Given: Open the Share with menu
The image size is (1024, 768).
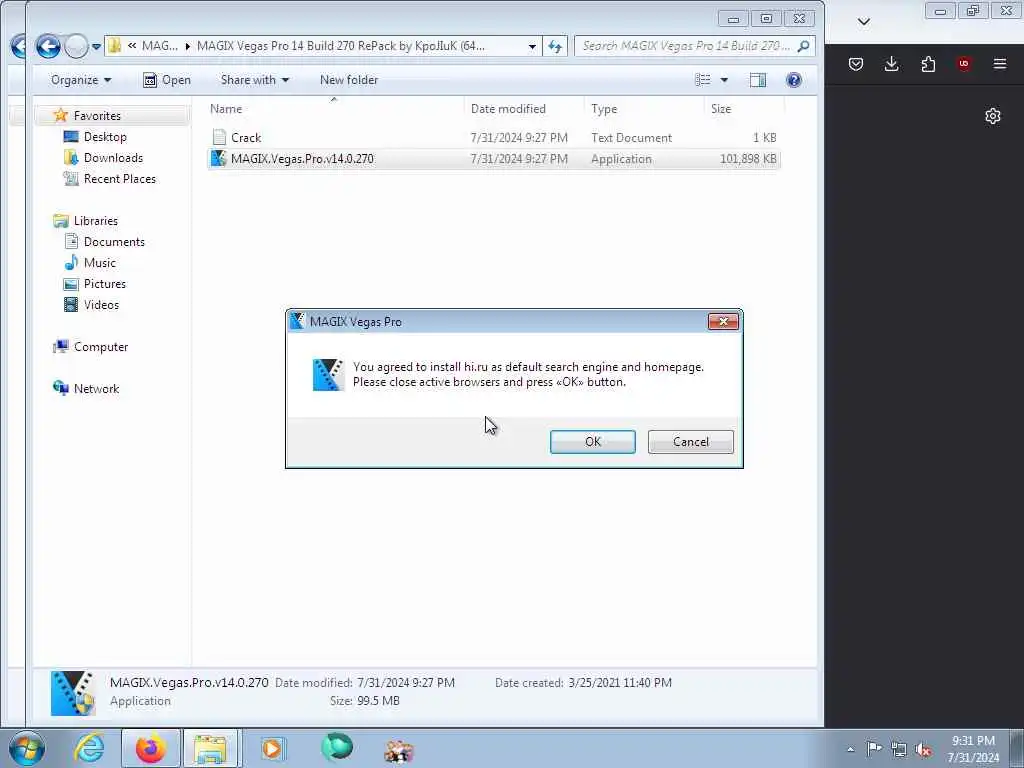Looking at the screenshot, I should pyautogui.click(x=255, y=80).
